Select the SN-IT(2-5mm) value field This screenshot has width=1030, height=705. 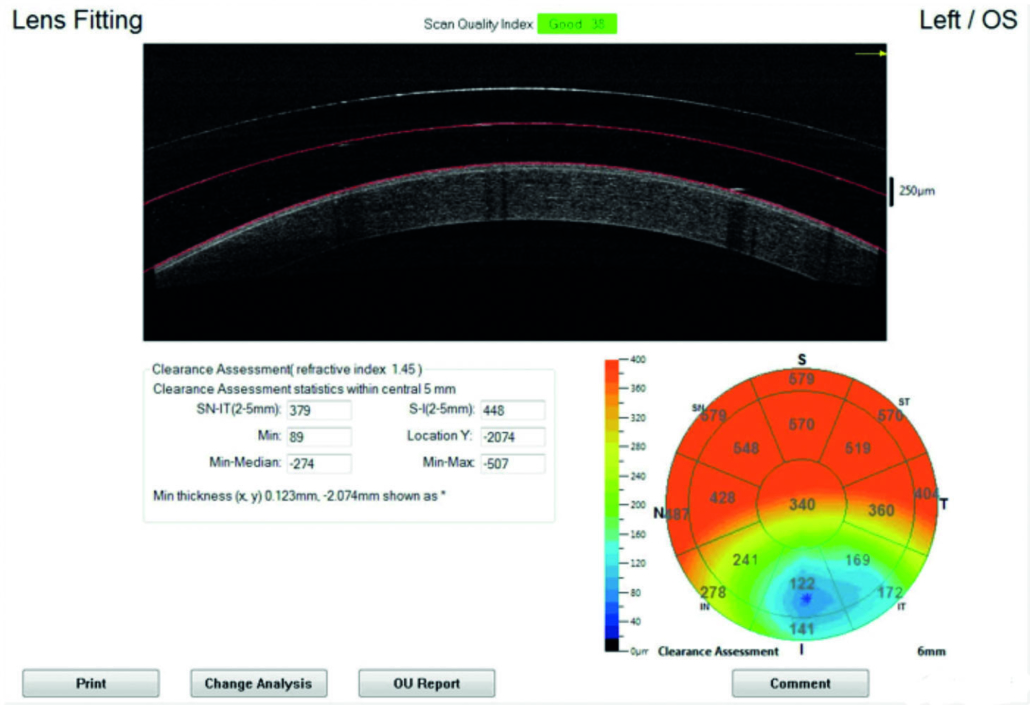pyautogui.click(x=319, y=411)
